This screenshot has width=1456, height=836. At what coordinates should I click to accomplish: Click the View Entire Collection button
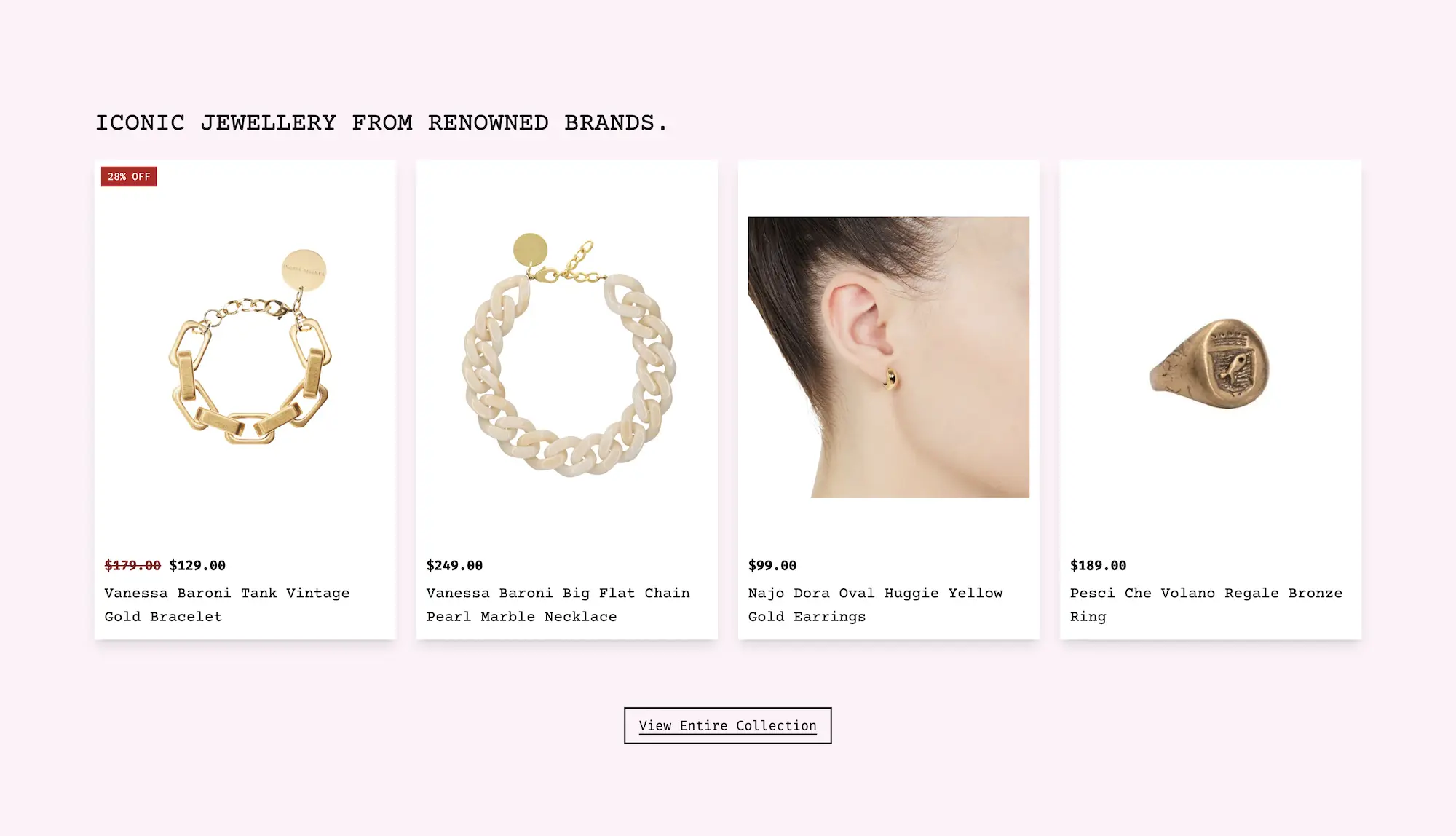(x=728, y=725)
